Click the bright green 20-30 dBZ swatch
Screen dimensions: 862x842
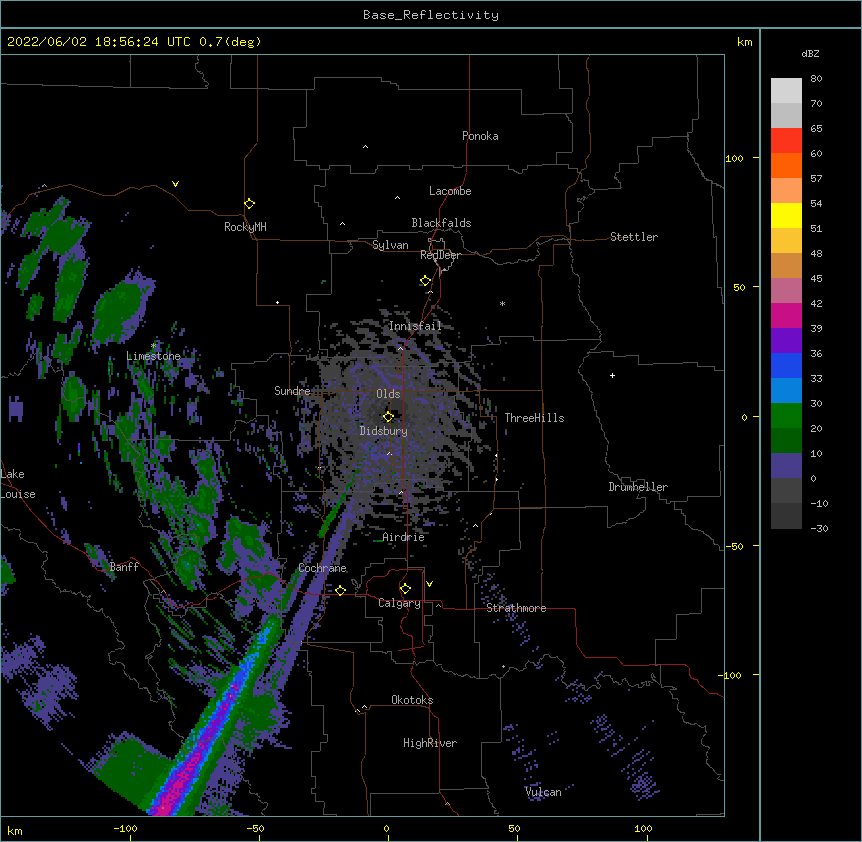coord(786,416)
